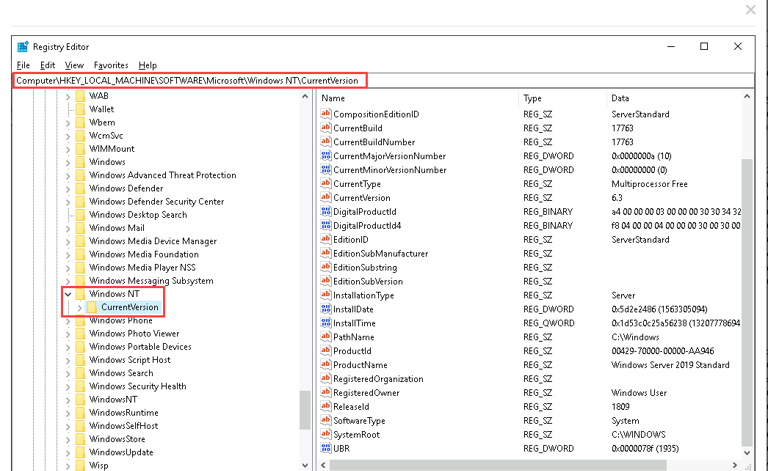Open the Edit menu

[48, 65]
